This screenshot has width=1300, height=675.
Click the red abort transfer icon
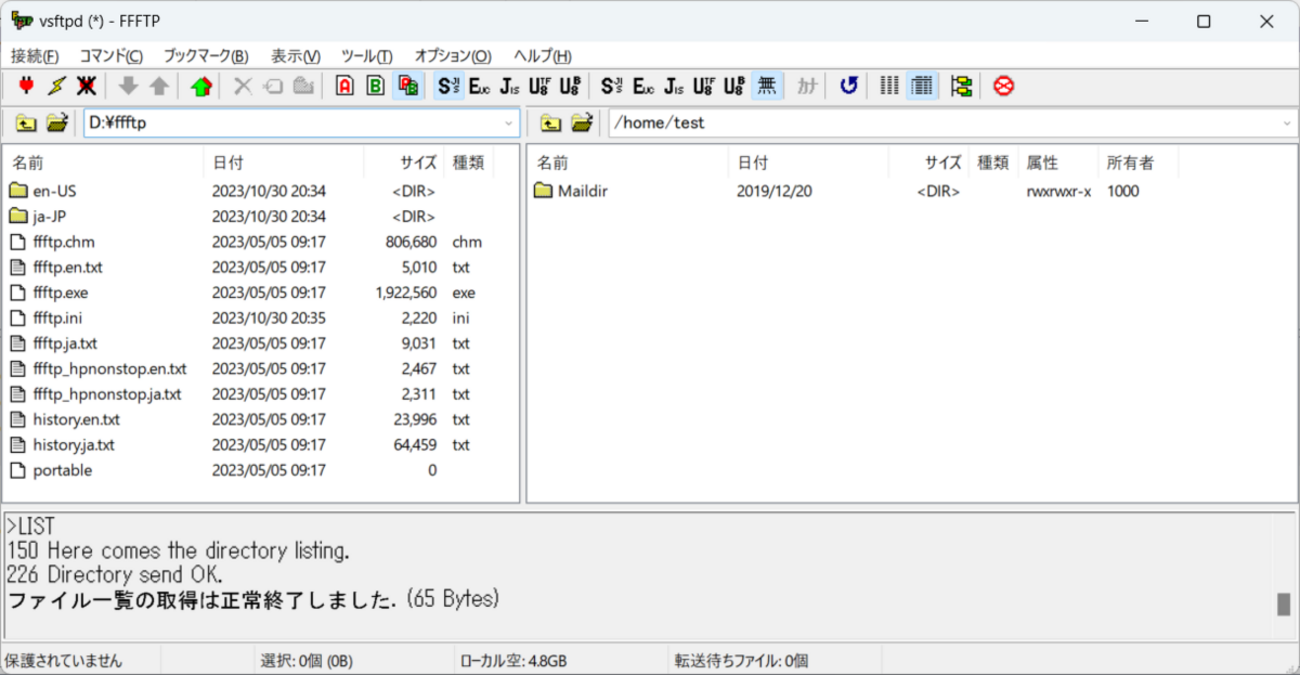tap(1004, 86)
